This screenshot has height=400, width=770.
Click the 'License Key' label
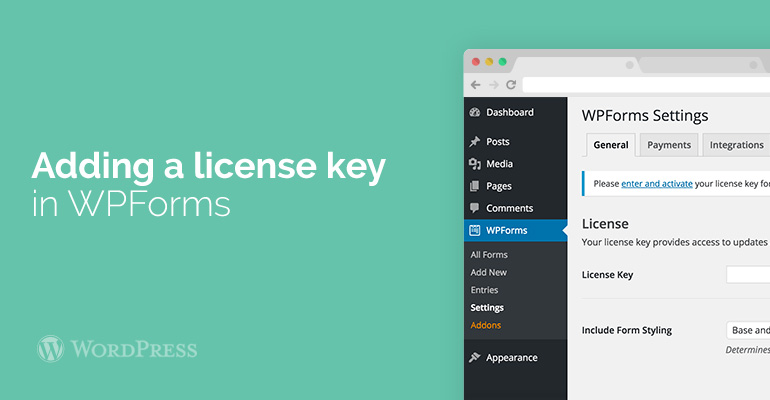(x=607, y=275)
